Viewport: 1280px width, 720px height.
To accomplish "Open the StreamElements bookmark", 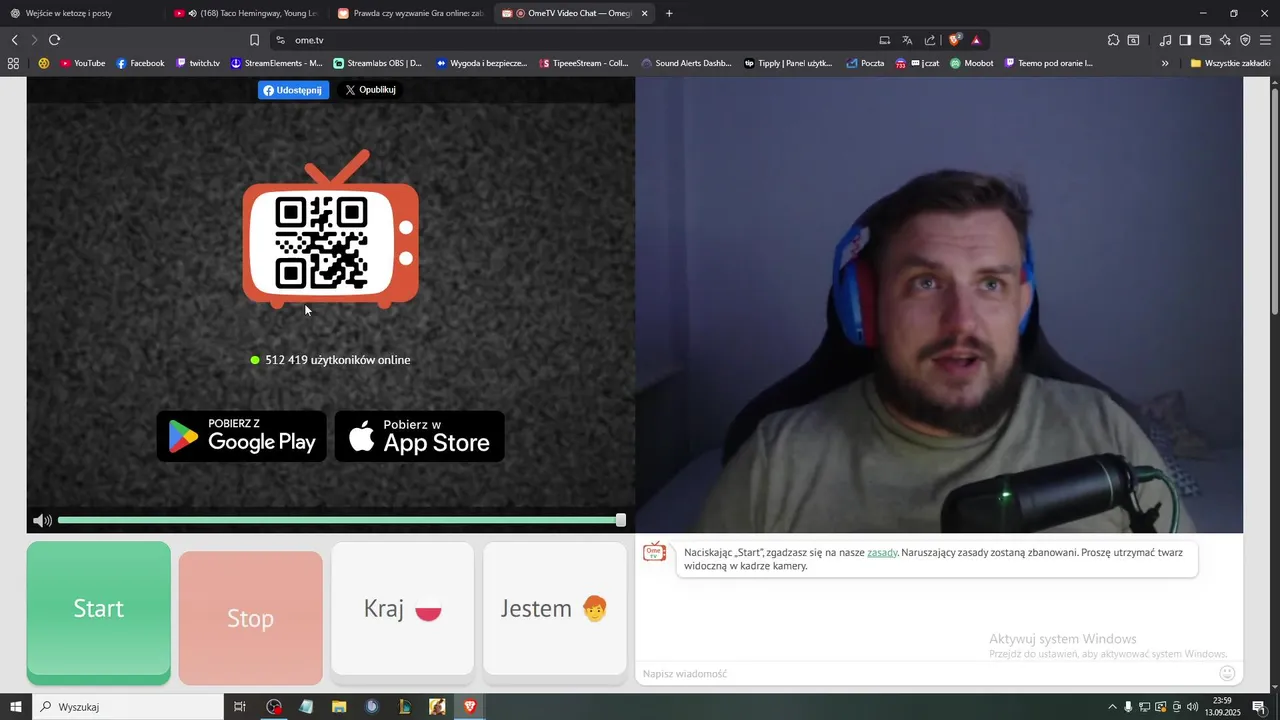I will 277,63.
